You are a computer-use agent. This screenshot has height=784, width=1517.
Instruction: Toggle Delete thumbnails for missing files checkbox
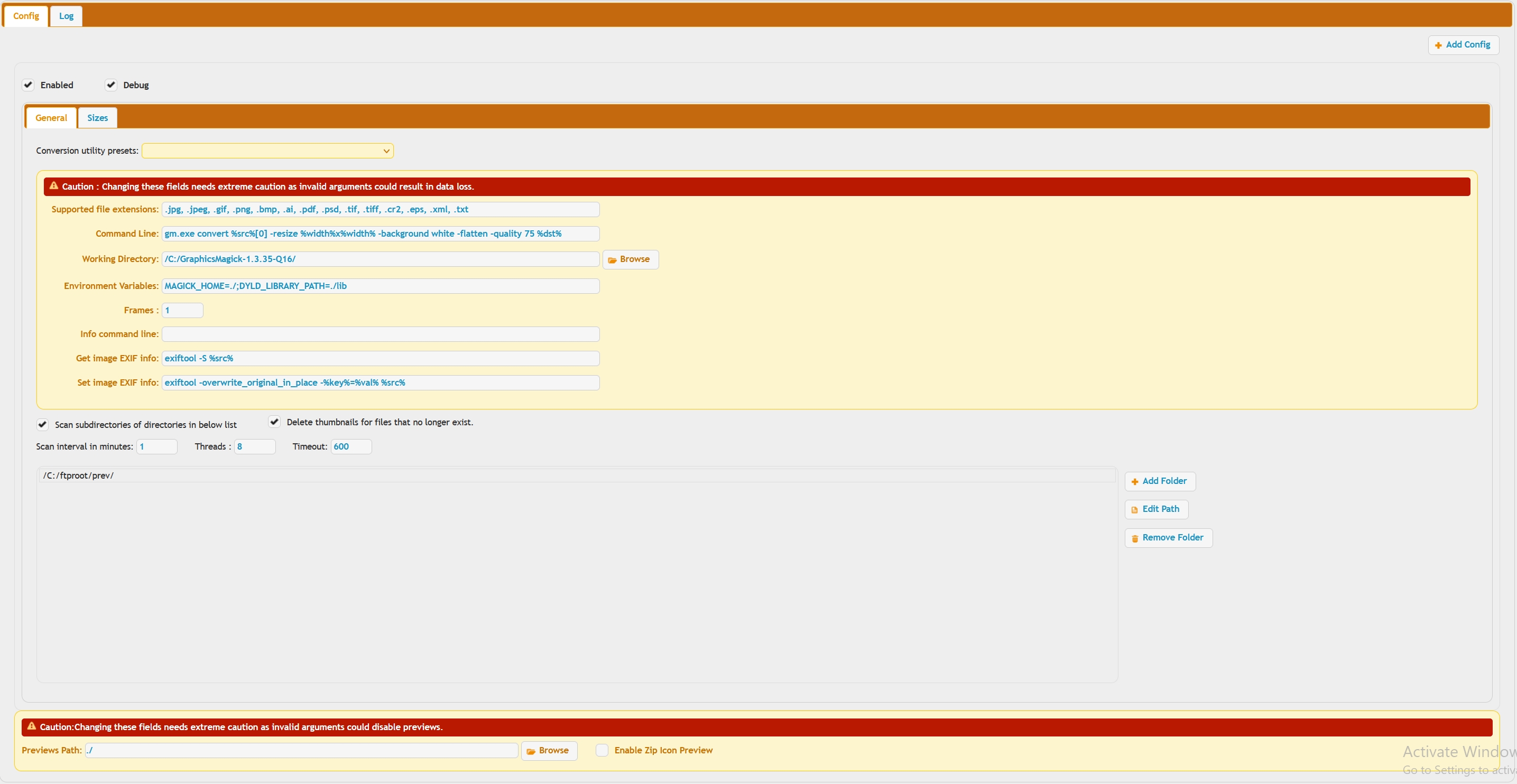pyautogui.click(x=274, y=422)
